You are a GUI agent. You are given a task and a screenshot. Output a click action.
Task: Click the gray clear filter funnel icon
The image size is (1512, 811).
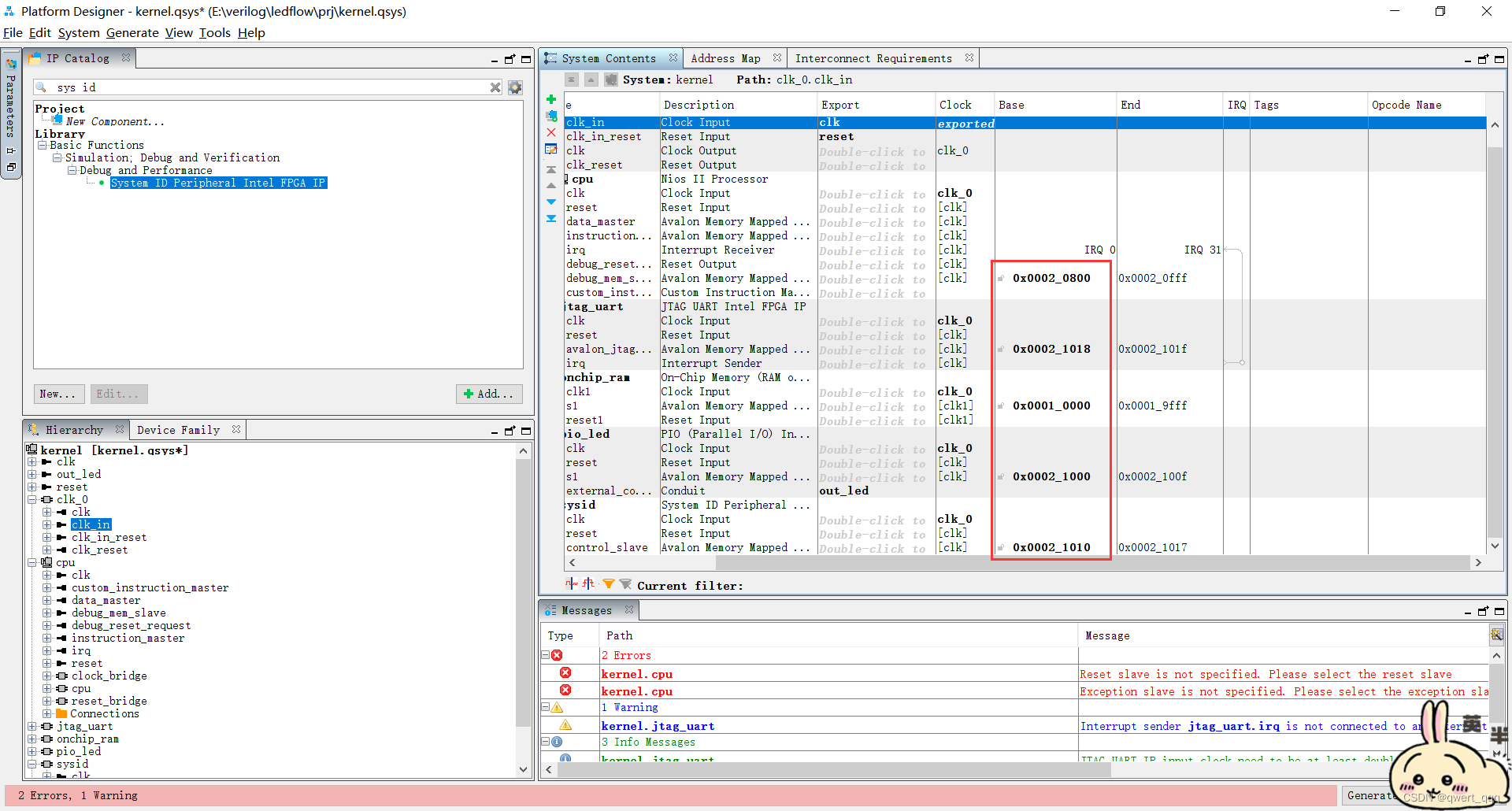(x=625, y=584)
